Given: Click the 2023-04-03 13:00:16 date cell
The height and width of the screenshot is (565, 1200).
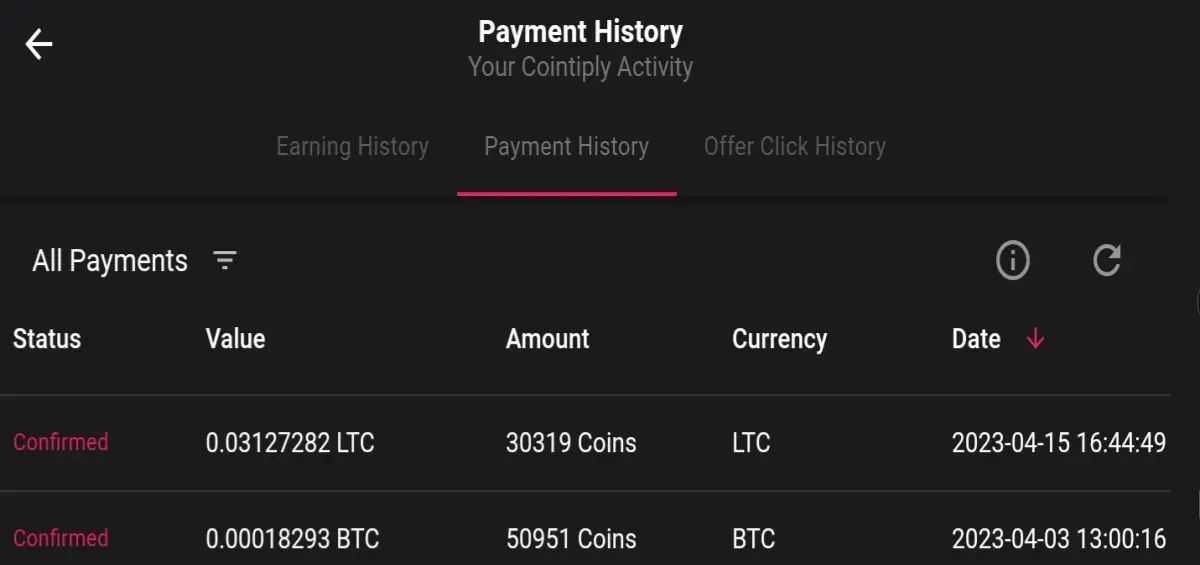Looking at the screenshot, I should pos(1059,539).
